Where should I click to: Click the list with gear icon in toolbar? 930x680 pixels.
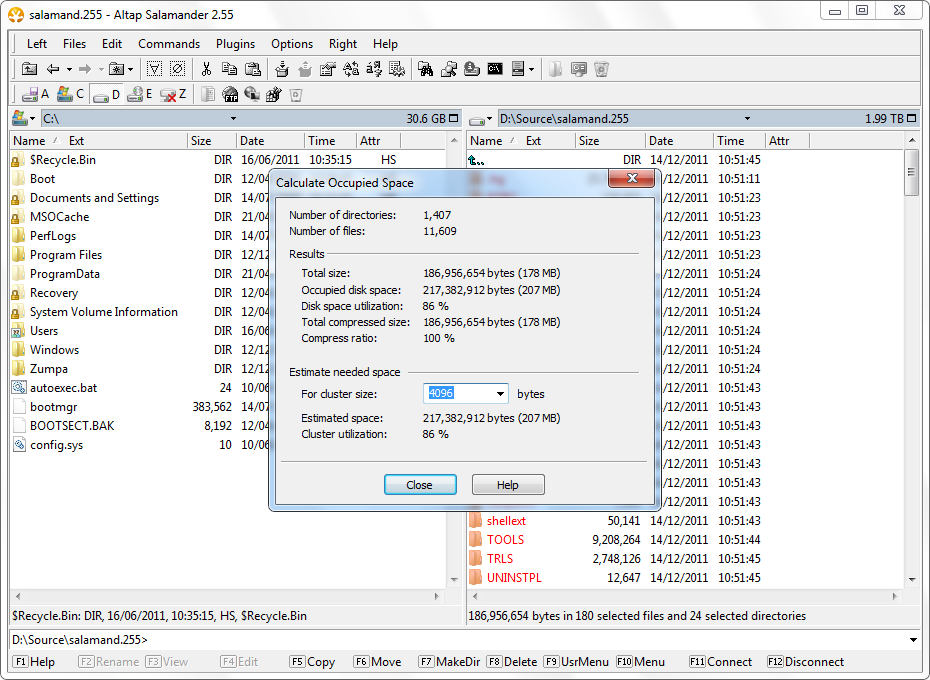pyautogui.click(x=397, y=69)
